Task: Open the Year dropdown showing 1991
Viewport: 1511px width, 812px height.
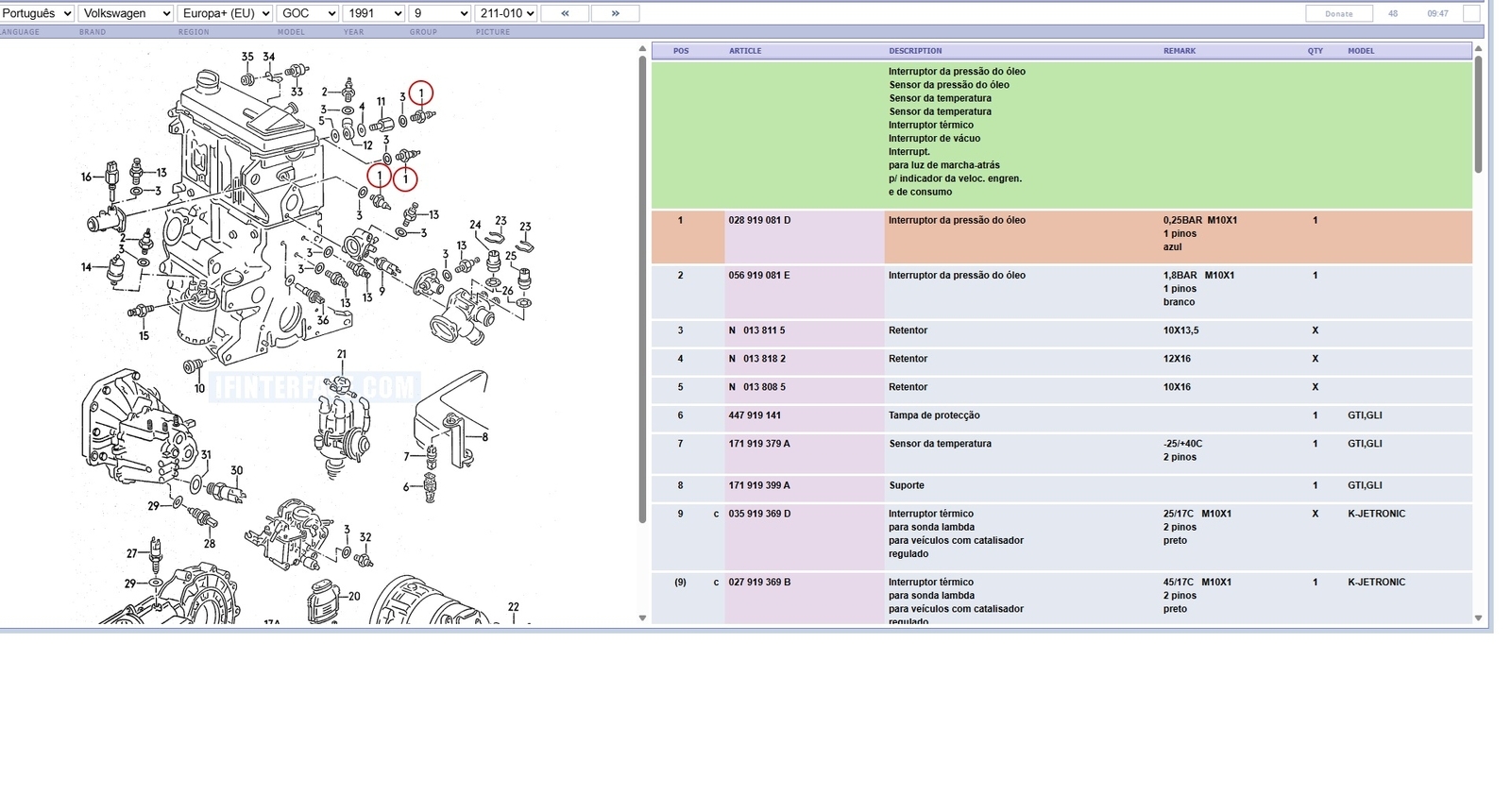Action: [x=373, y=13]
